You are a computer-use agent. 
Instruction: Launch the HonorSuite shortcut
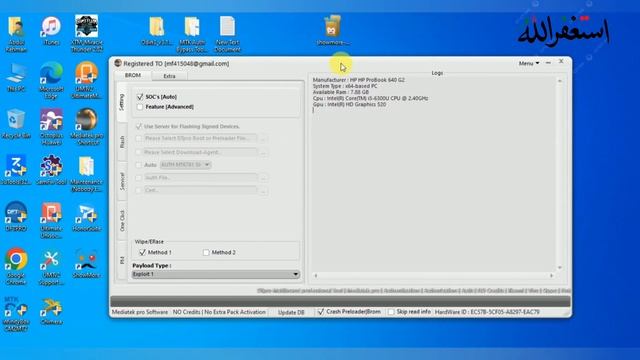coord(87,217)
